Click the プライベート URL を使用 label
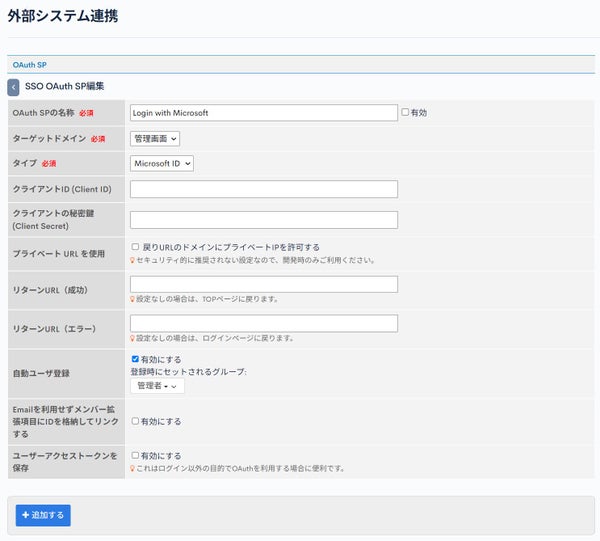This screenshot has width=600, height=541. point(59,254)
